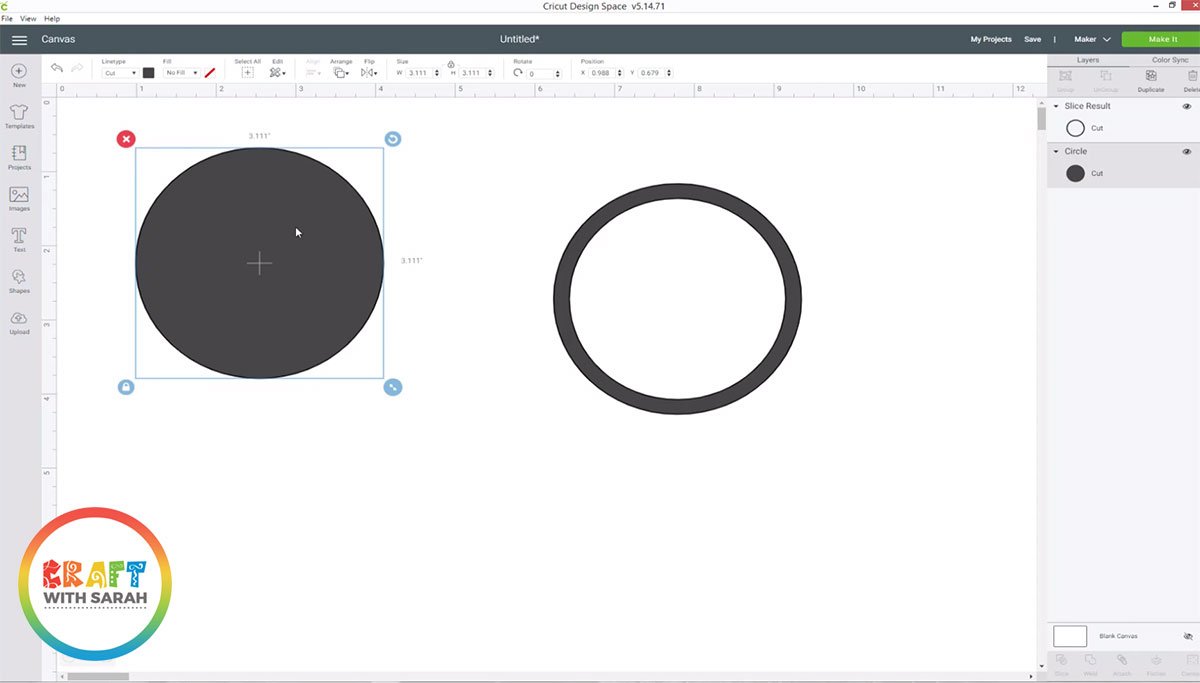Open the Maker machine dropdown

click(1092, 39)
